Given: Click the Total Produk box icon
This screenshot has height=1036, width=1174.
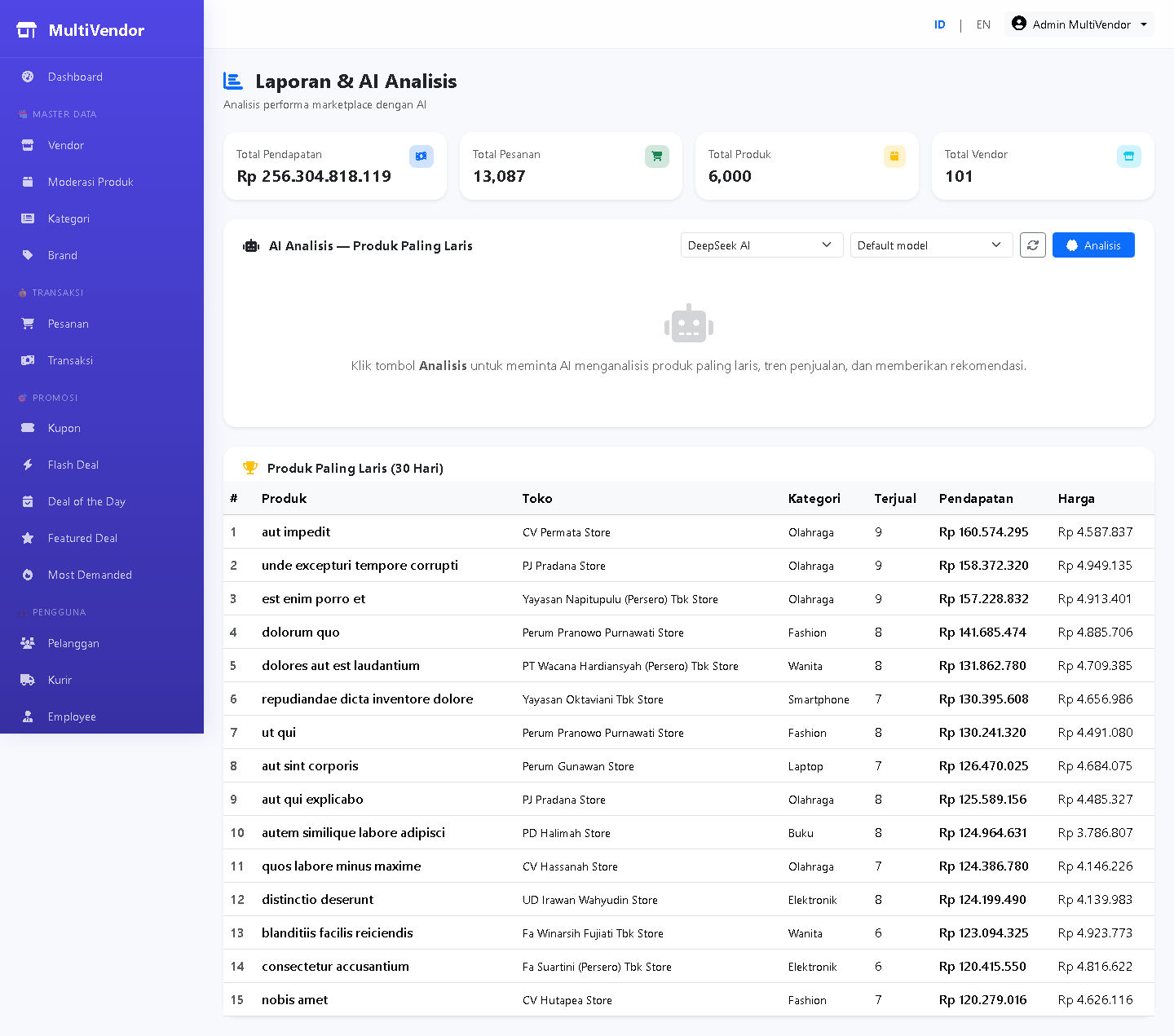Looking at the screenshot, I should coord(894,157).
